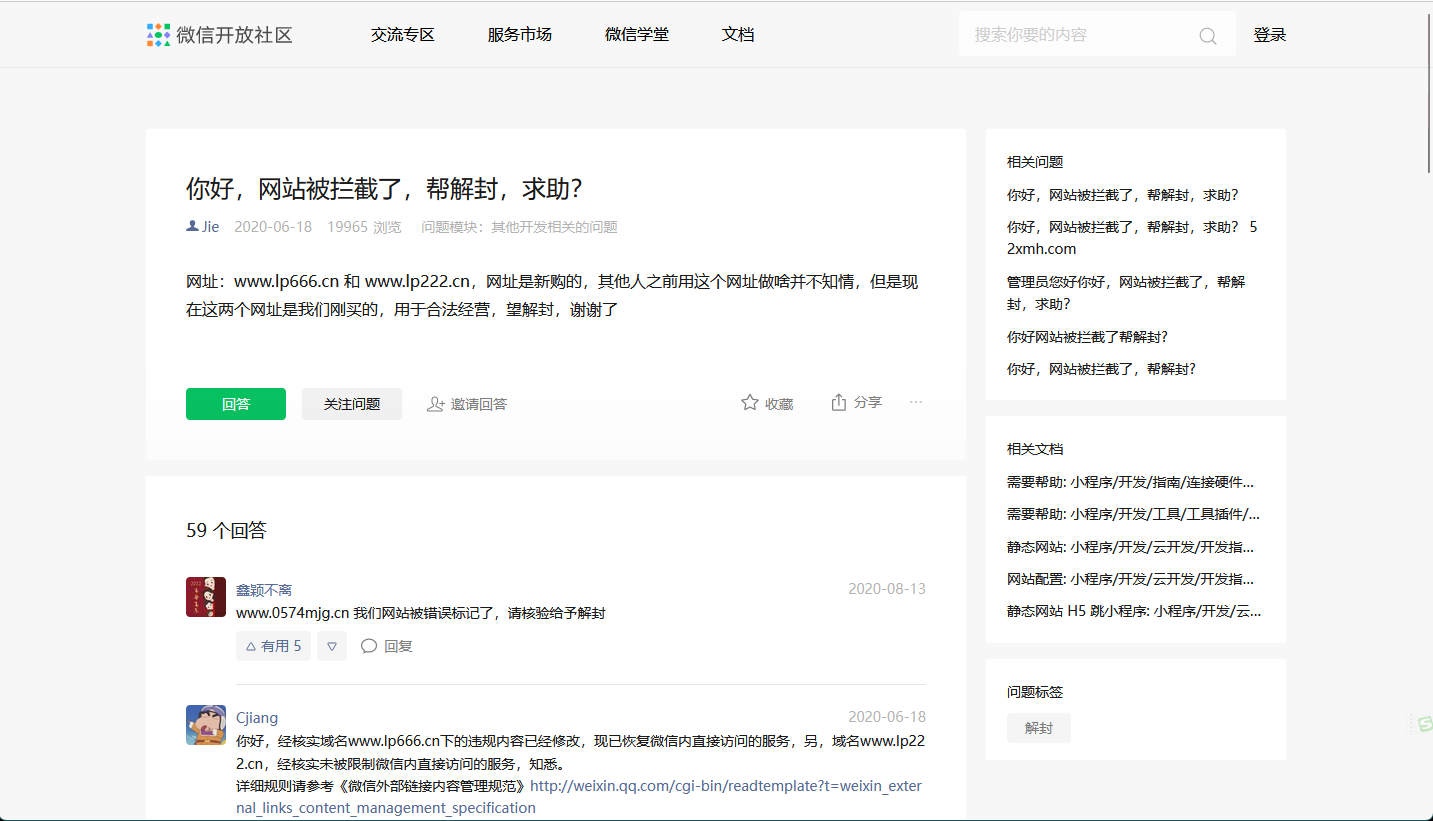Open the three-dots more options menu
1433x821 pixels.
(916, 402)
